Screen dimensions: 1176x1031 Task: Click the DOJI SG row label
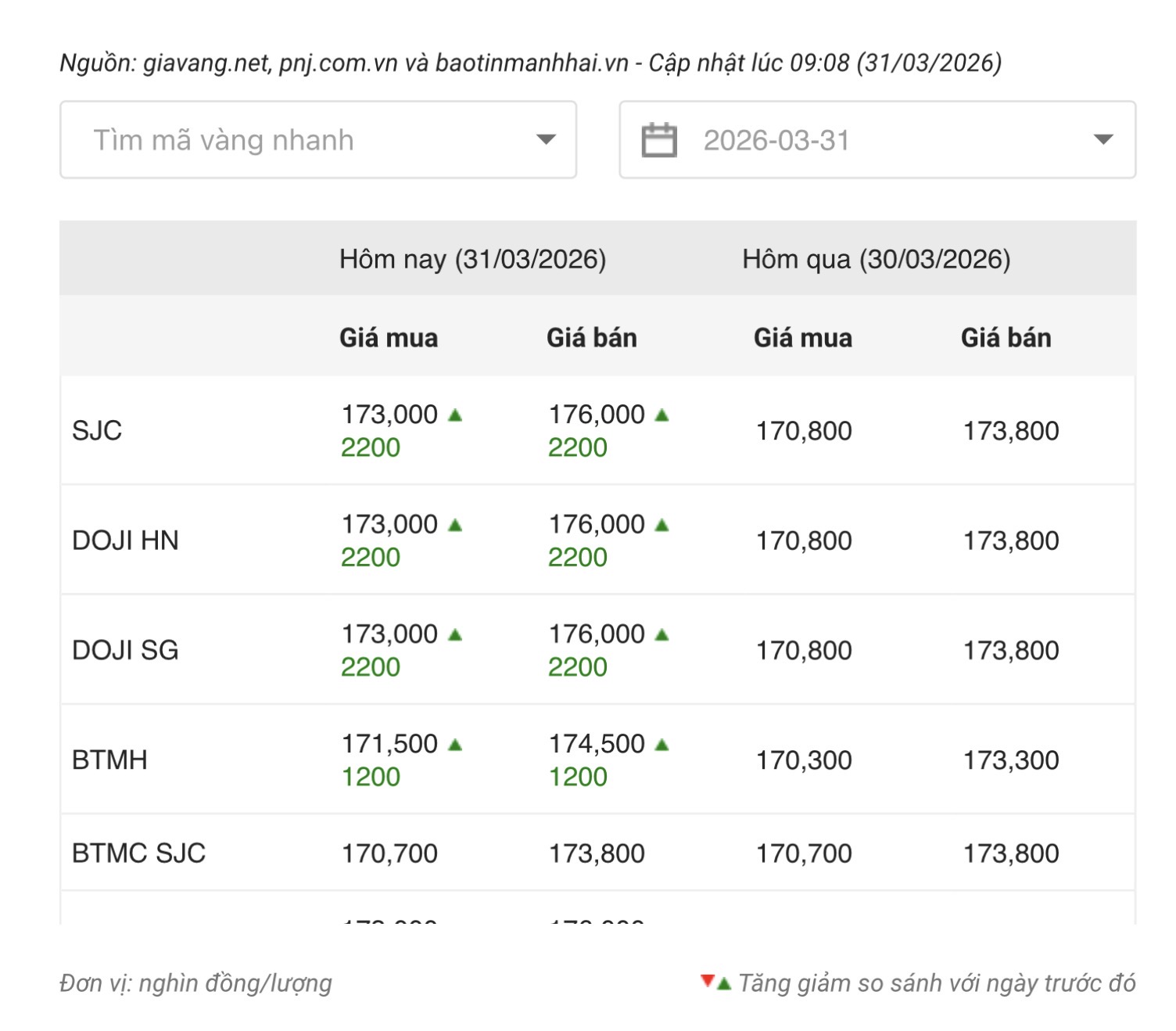click(x=125, y=650)
